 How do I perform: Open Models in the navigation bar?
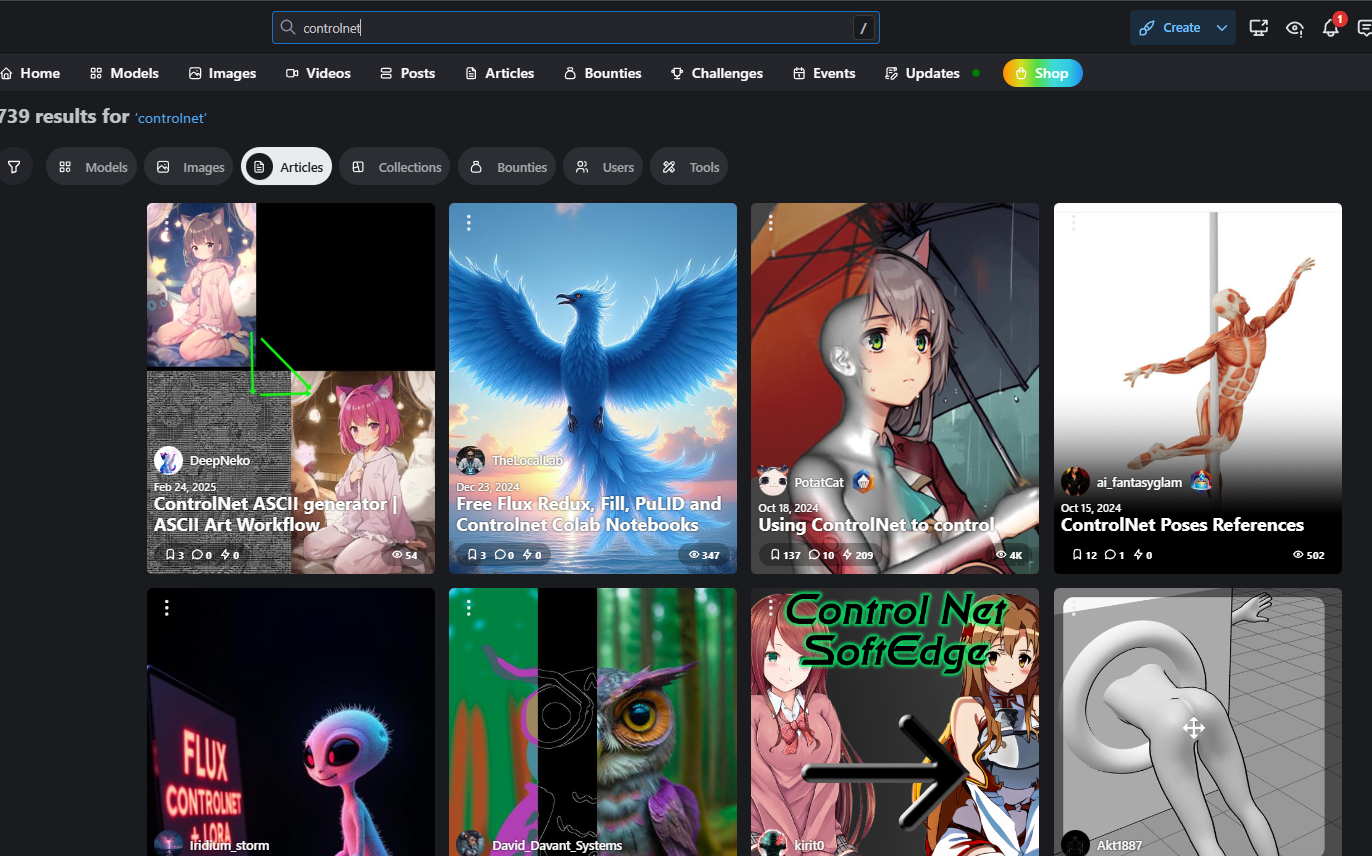pyautogui.click(x=124, y=73)
